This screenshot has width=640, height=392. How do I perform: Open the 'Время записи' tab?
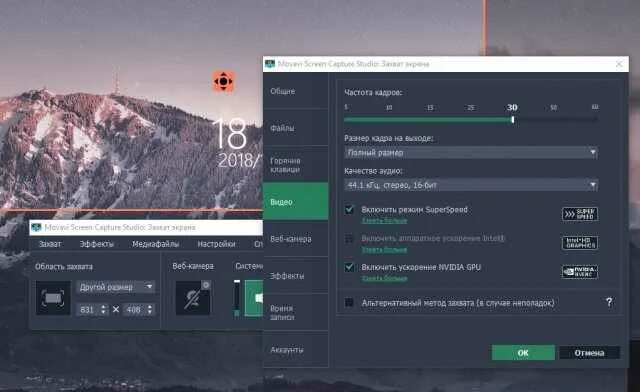coord(296,312)
